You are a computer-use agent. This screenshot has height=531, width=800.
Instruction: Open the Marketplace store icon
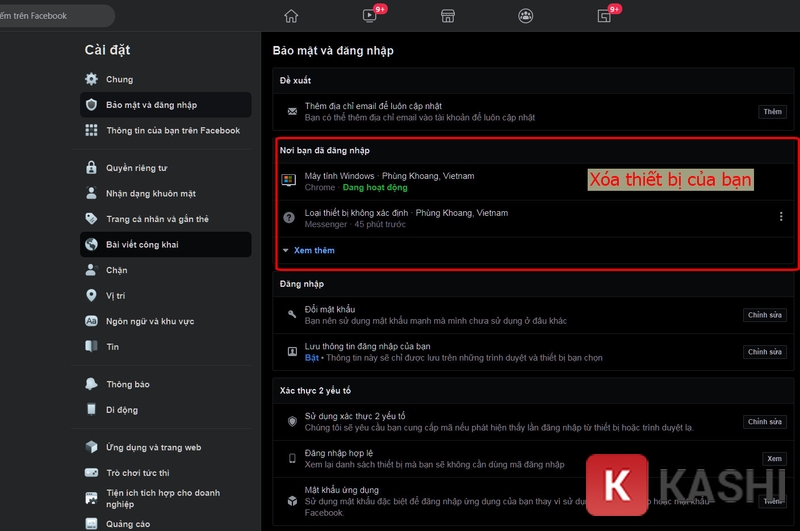pyautogui.click(x=448, y=15)
